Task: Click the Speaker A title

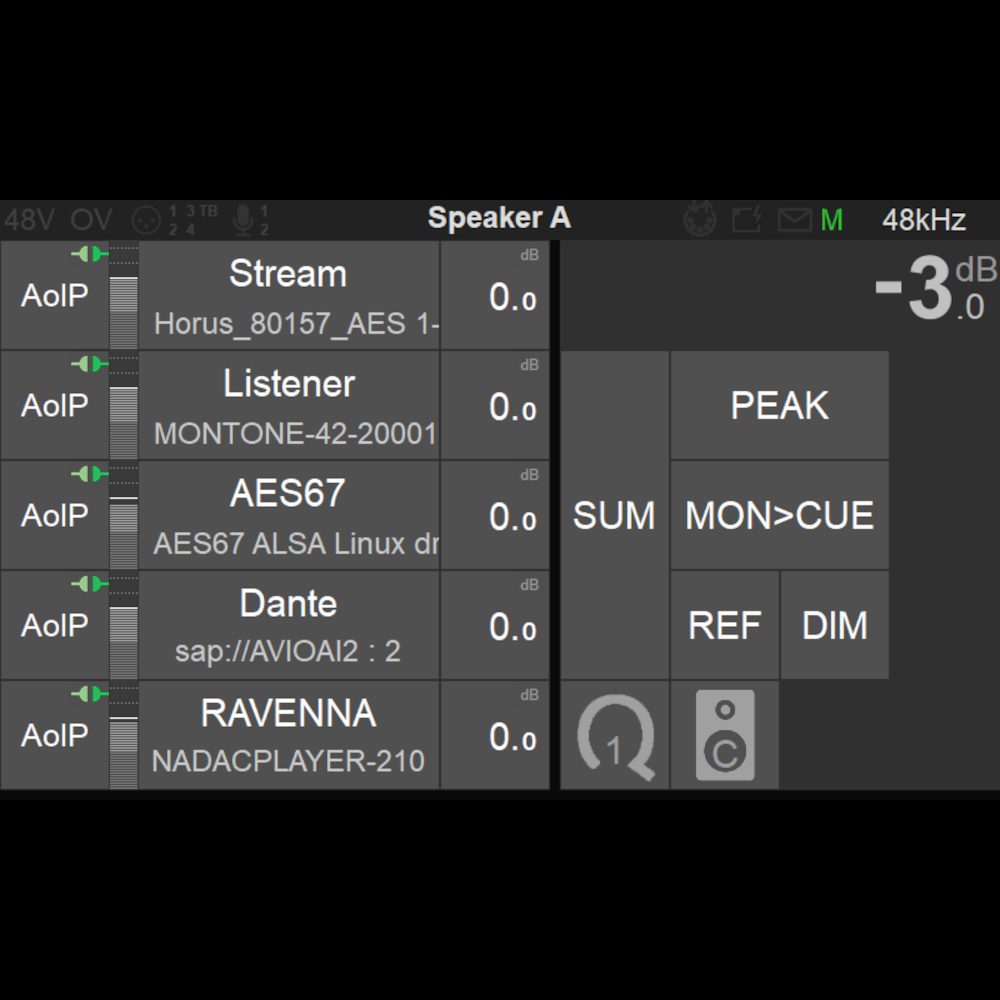Action: point(499,218)
